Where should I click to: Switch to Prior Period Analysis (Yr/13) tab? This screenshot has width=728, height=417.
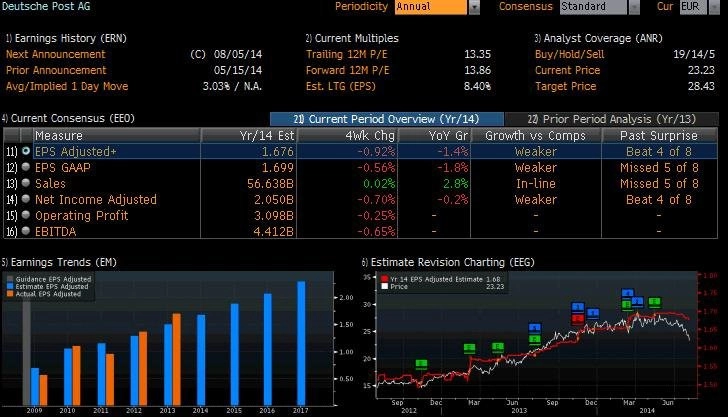pos(611,119)
